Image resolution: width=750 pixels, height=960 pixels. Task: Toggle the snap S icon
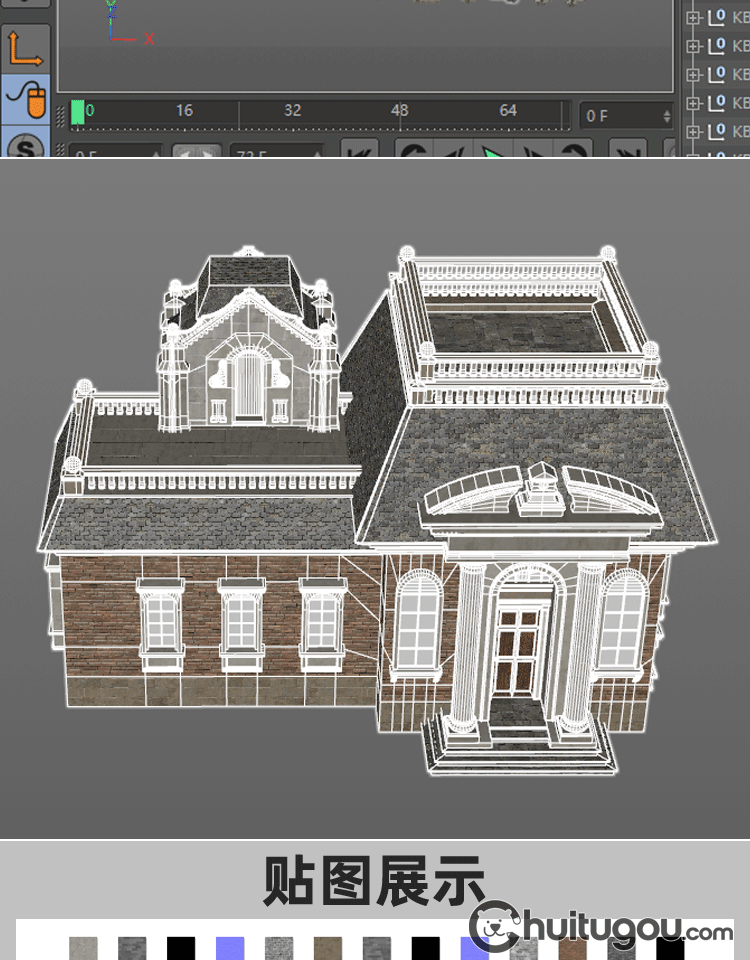coord(27,147)
